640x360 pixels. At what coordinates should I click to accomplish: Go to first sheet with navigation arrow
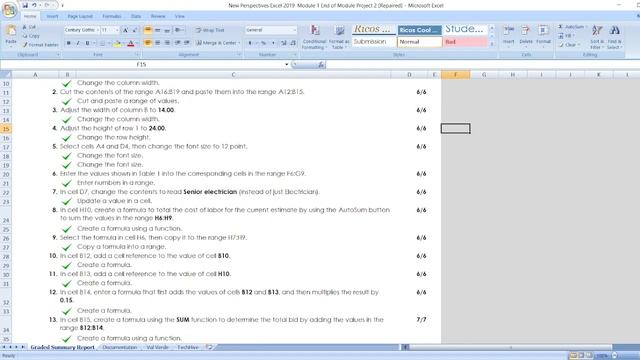(4, 347)
